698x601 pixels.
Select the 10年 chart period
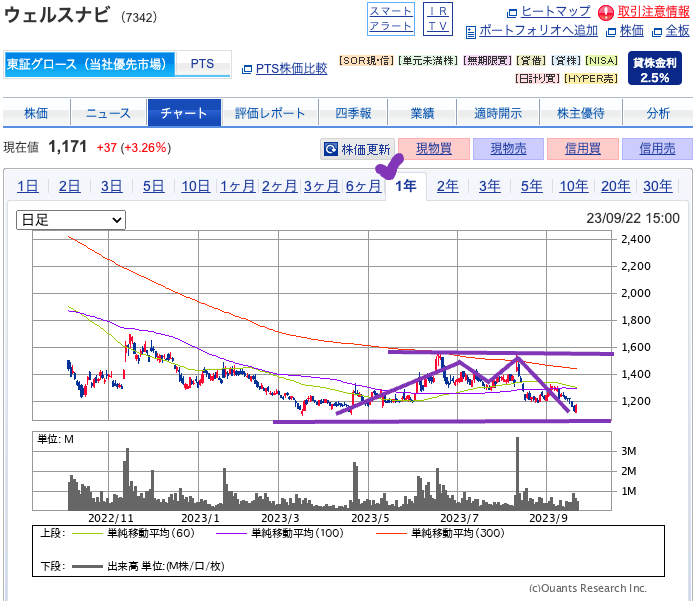click(574, 186)
